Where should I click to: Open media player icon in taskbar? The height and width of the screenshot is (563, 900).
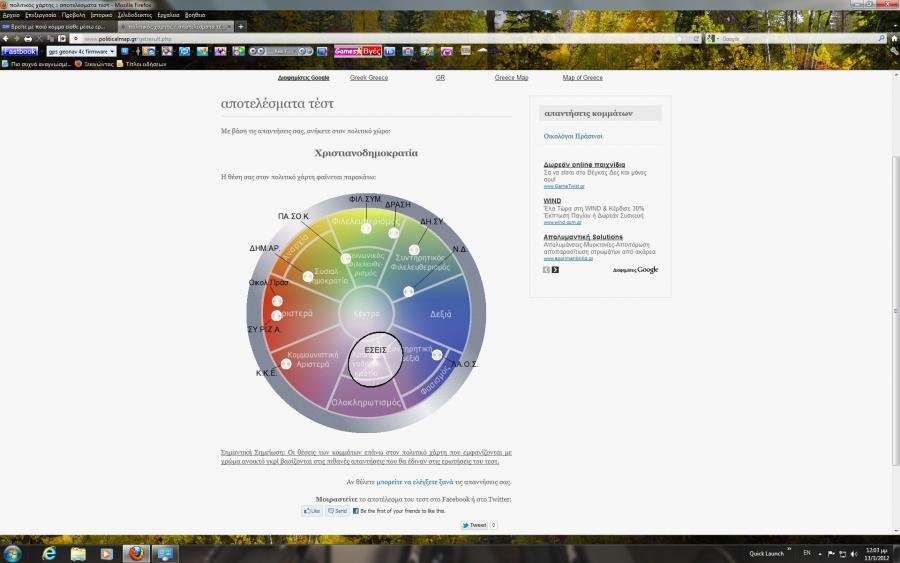(x=107, y=554)
